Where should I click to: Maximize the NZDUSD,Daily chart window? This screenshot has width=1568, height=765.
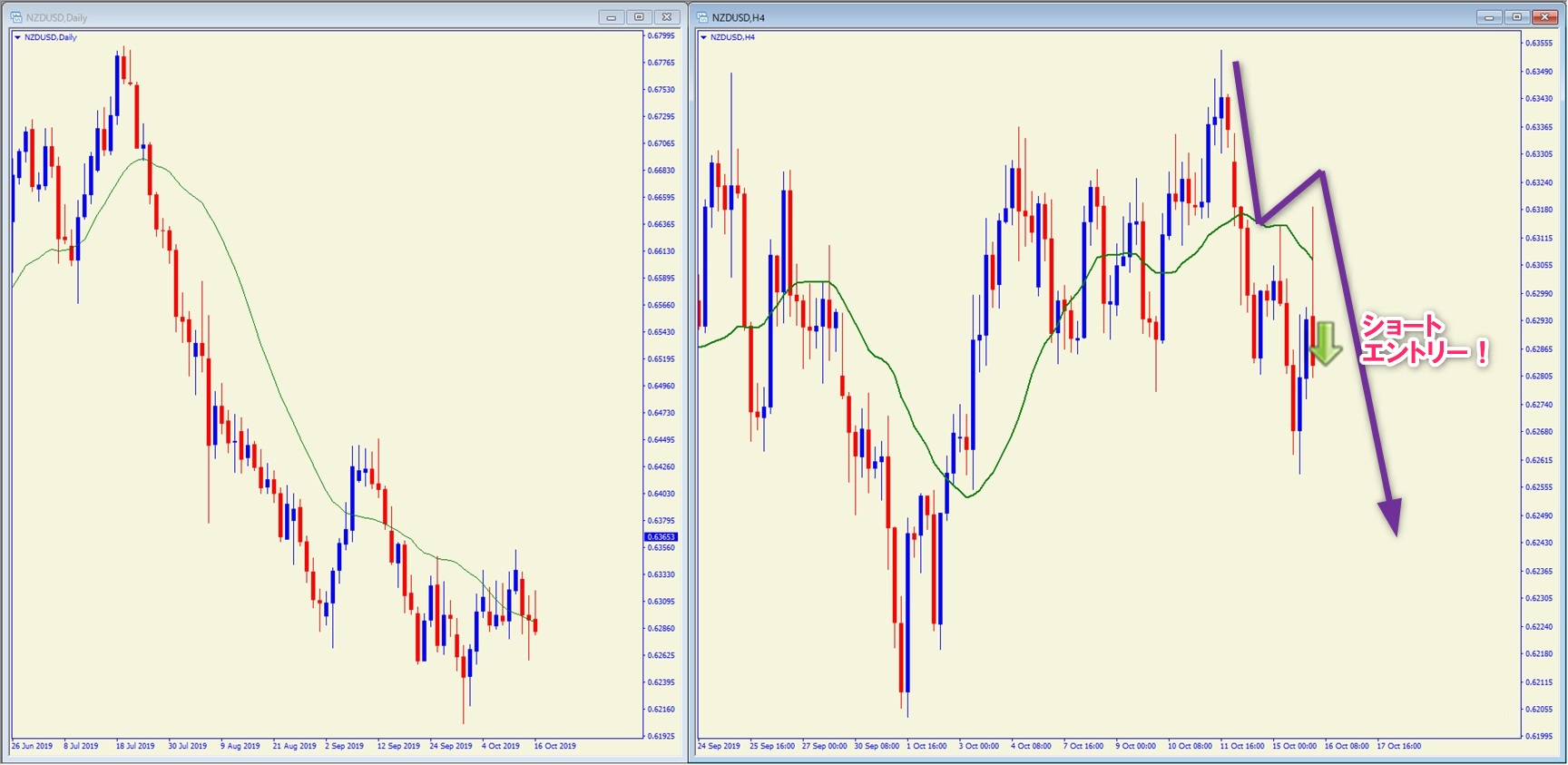[x=639, y=17]
